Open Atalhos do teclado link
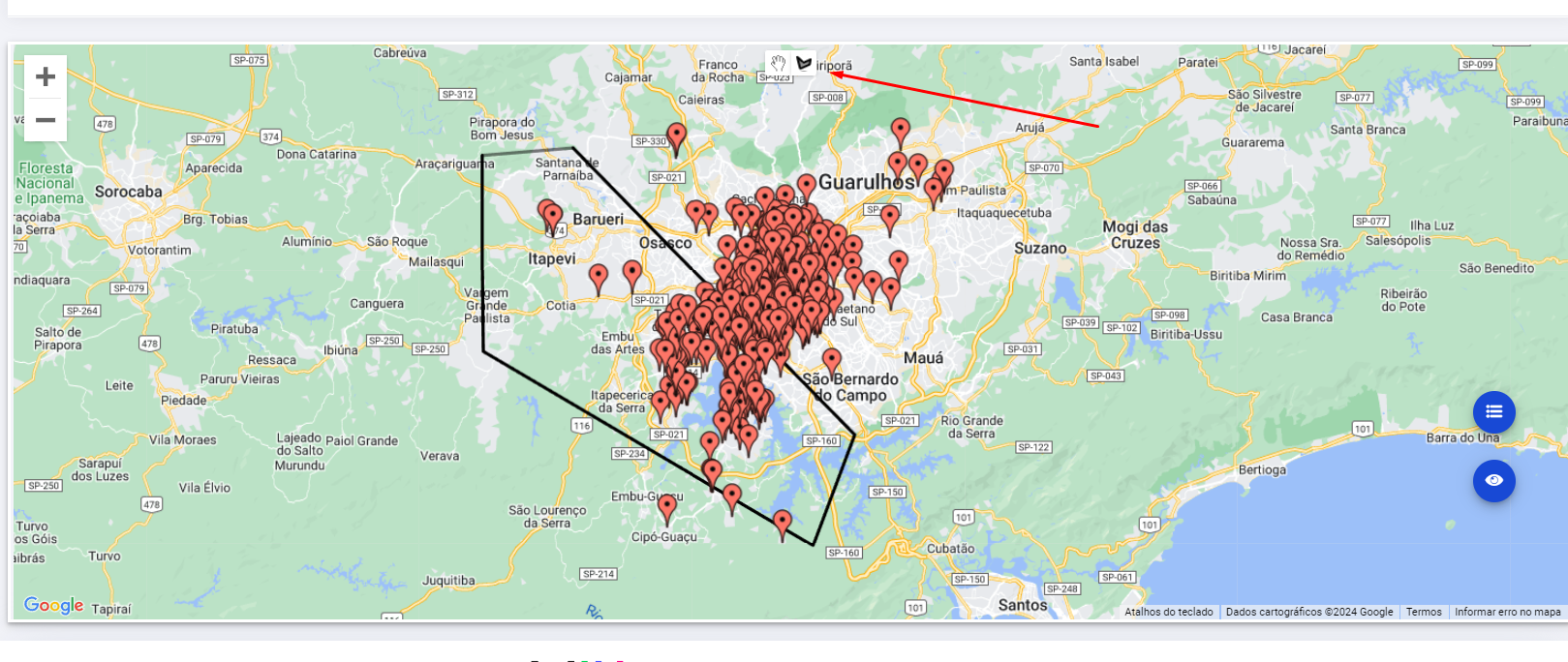Screen dimensions: 1568x662 click(1169, 612)
